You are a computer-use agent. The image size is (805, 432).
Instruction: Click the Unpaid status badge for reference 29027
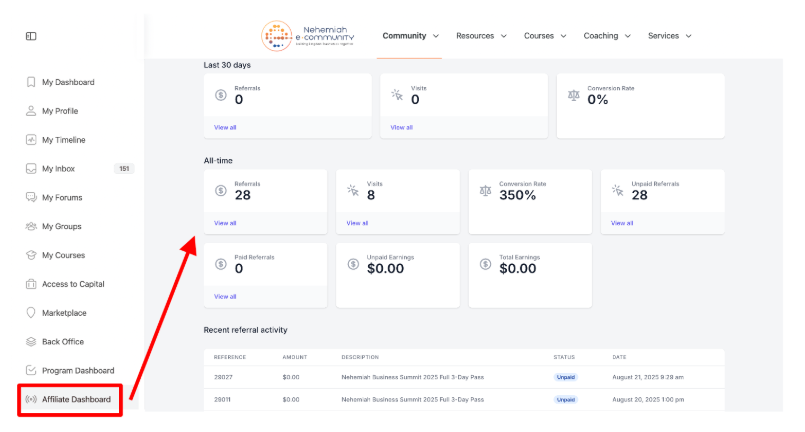[566, 377]
